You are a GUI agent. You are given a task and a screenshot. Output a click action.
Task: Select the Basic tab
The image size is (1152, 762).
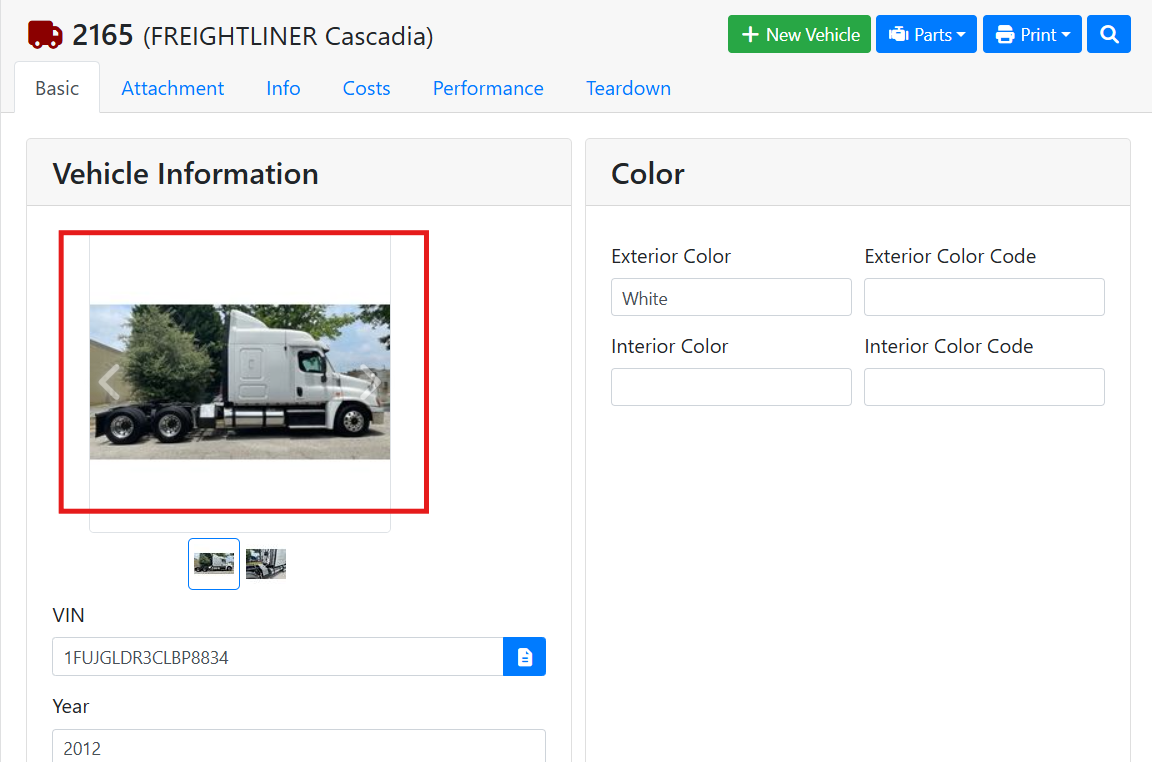click(x=57, y=88)
